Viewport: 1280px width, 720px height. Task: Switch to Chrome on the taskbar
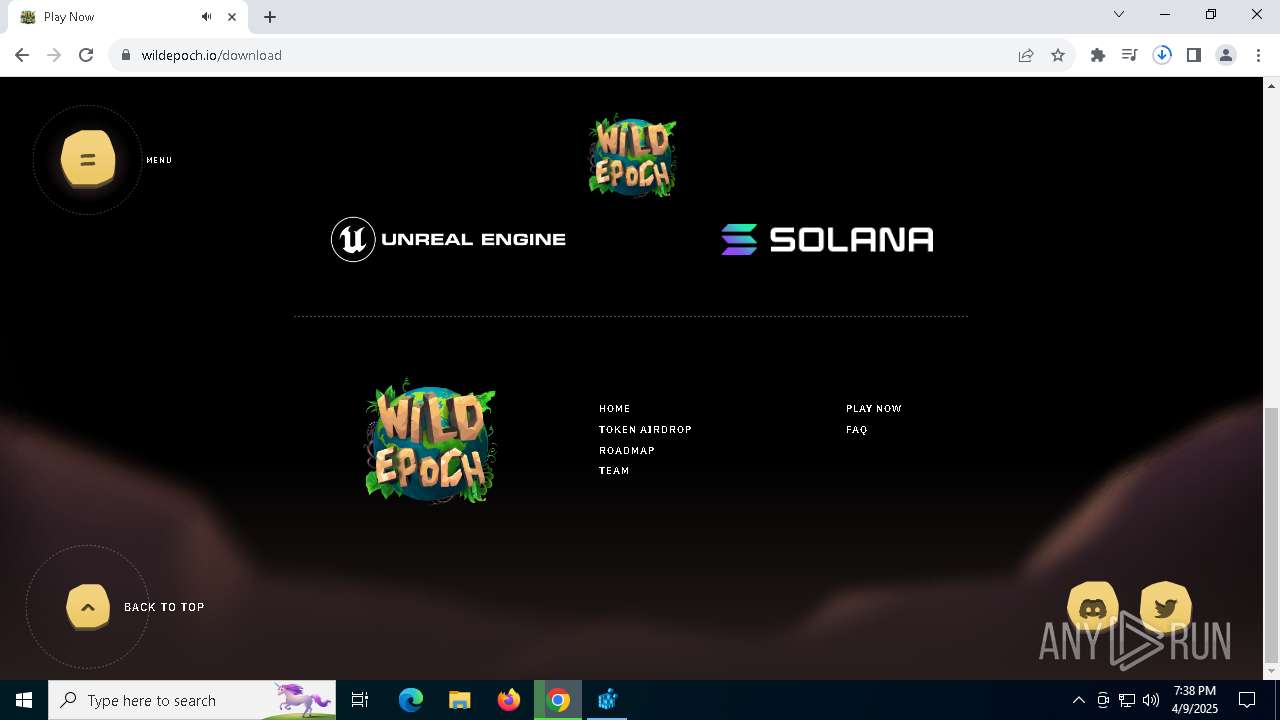point(558,700)
